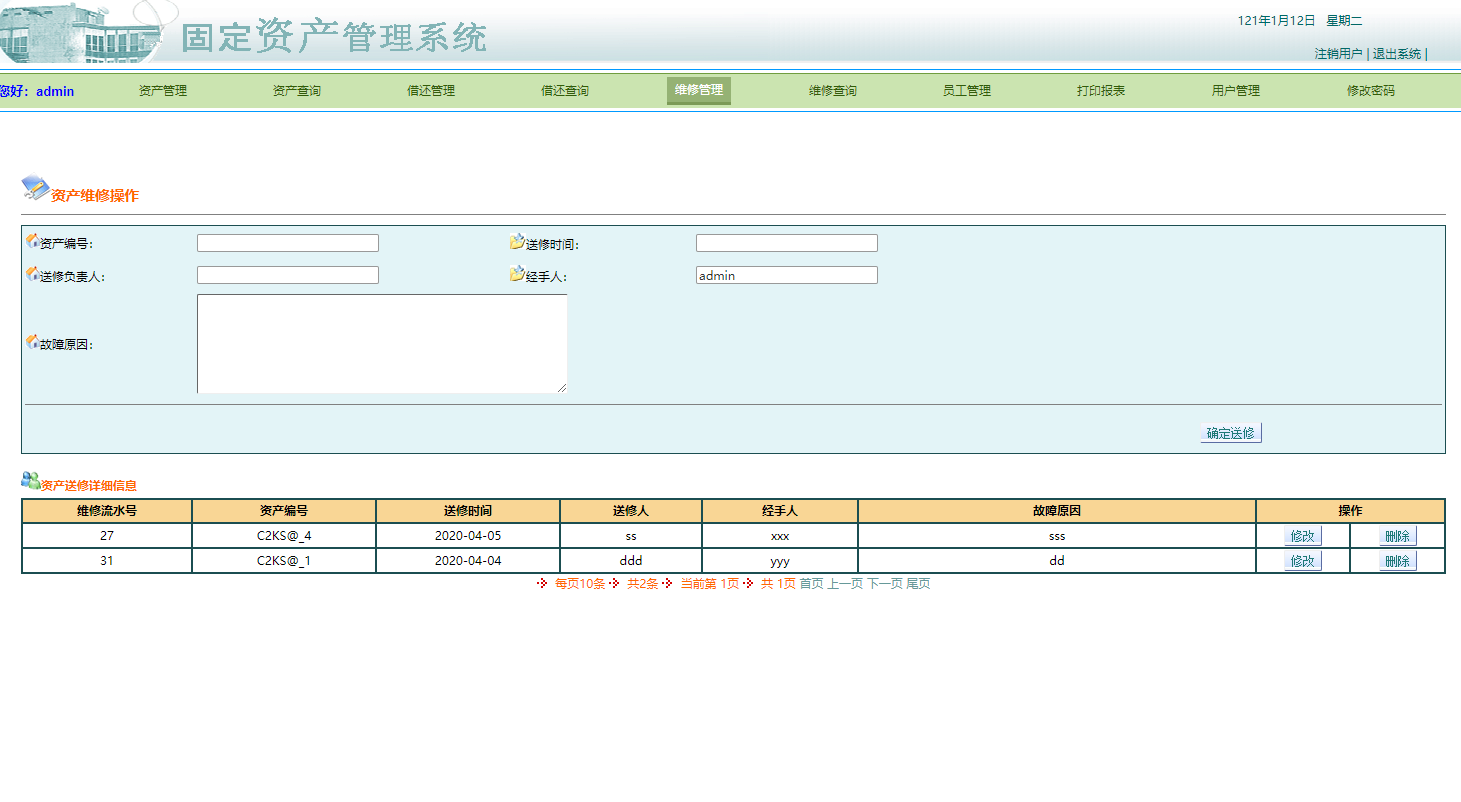Open the 打印报表 menu
Screen dimensions: 1461x802
coord(1099,90)
